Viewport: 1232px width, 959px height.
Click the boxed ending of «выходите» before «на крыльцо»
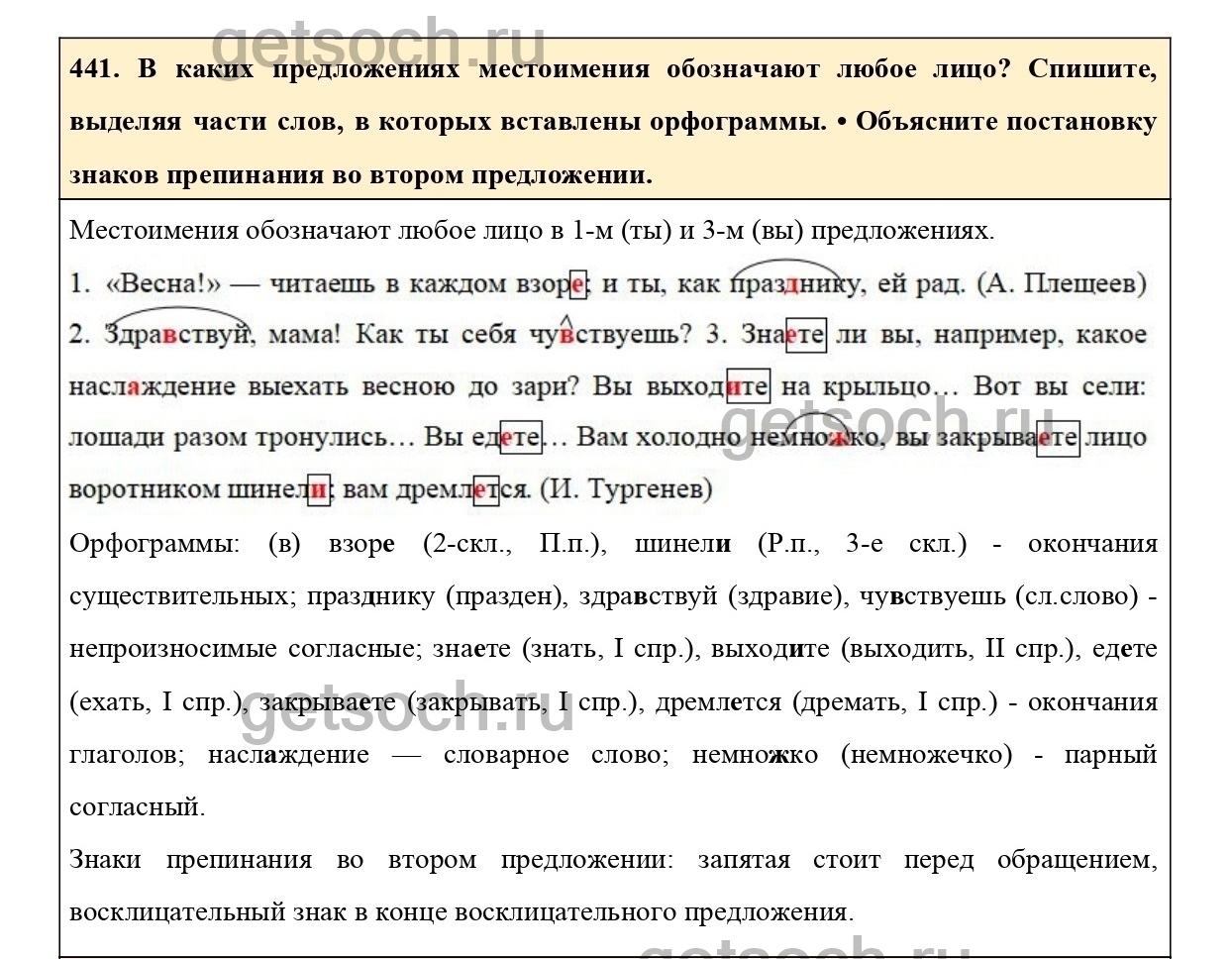[x=748, y=386]
